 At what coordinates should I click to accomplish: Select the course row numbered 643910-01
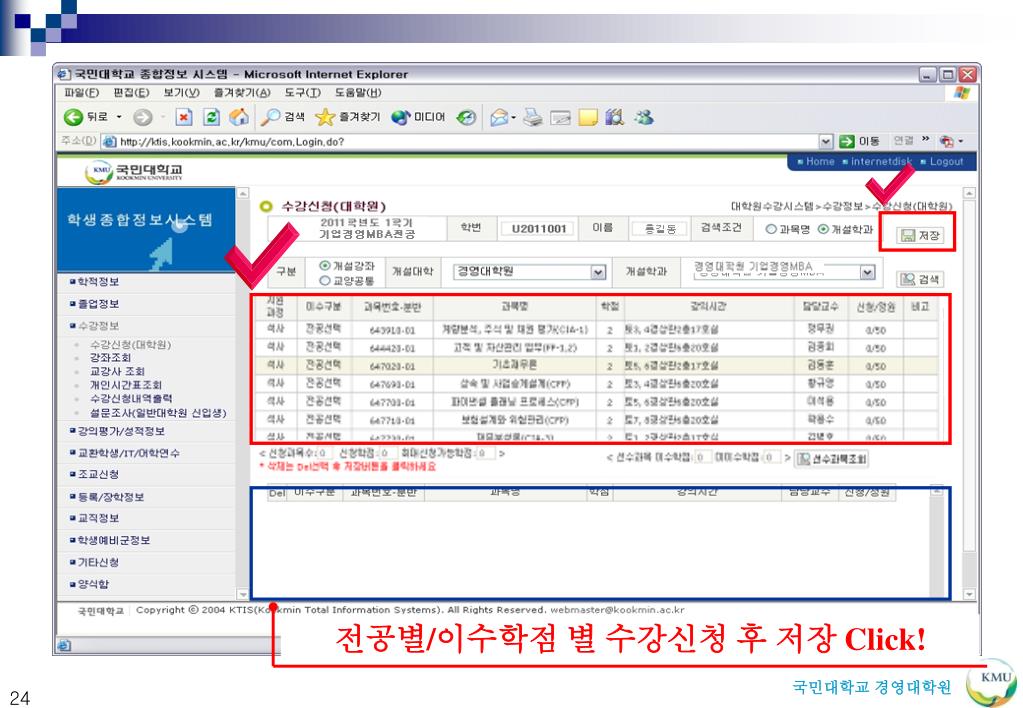(595, 330)
